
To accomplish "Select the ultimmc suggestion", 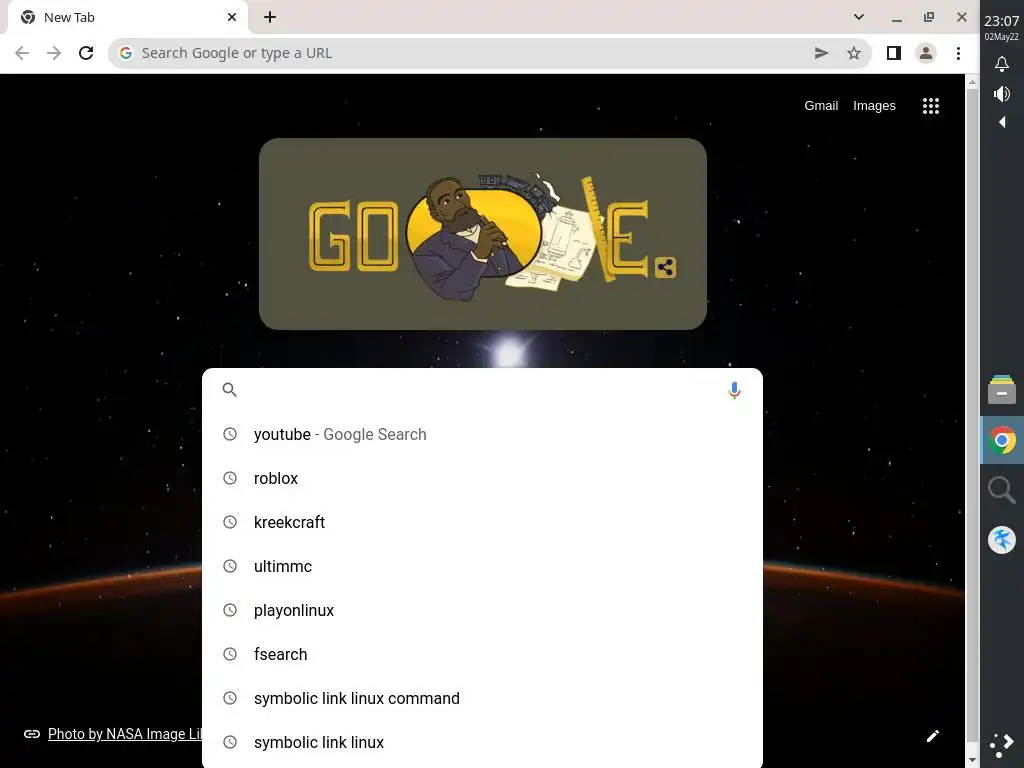I will click(x=482, y=566).
